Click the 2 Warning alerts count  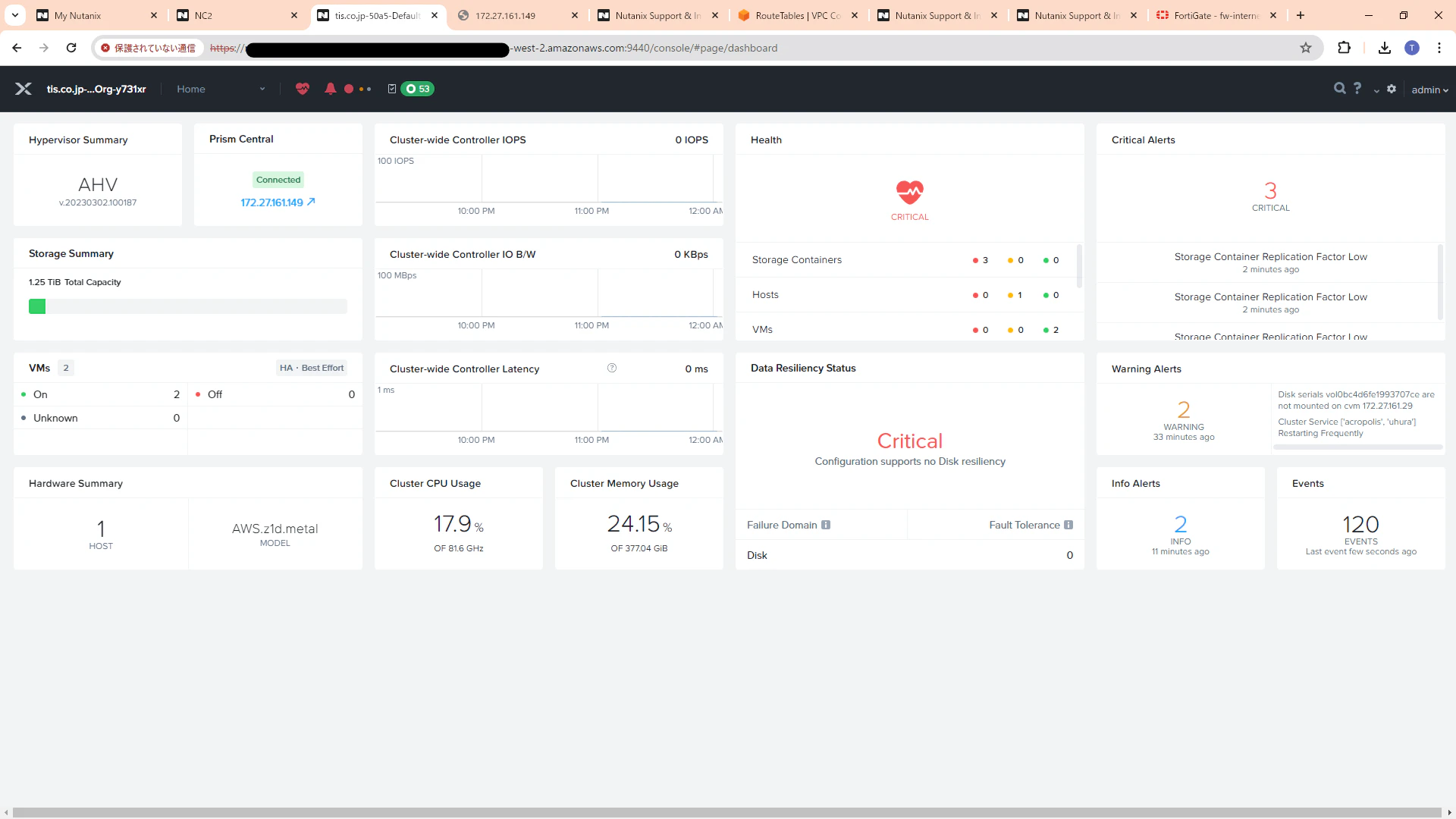coord(1184,410)
